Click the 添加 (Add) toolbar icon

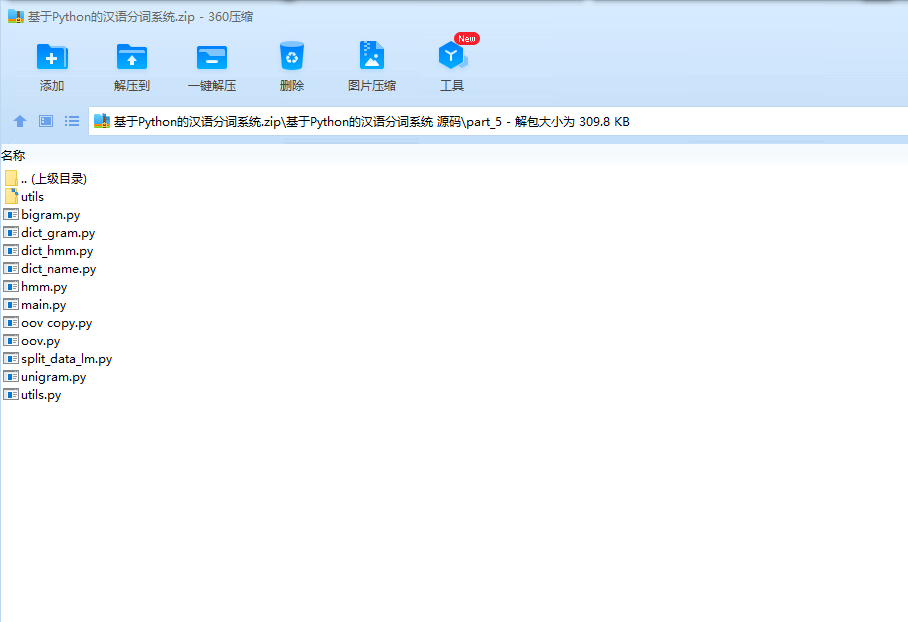[52, 57]
